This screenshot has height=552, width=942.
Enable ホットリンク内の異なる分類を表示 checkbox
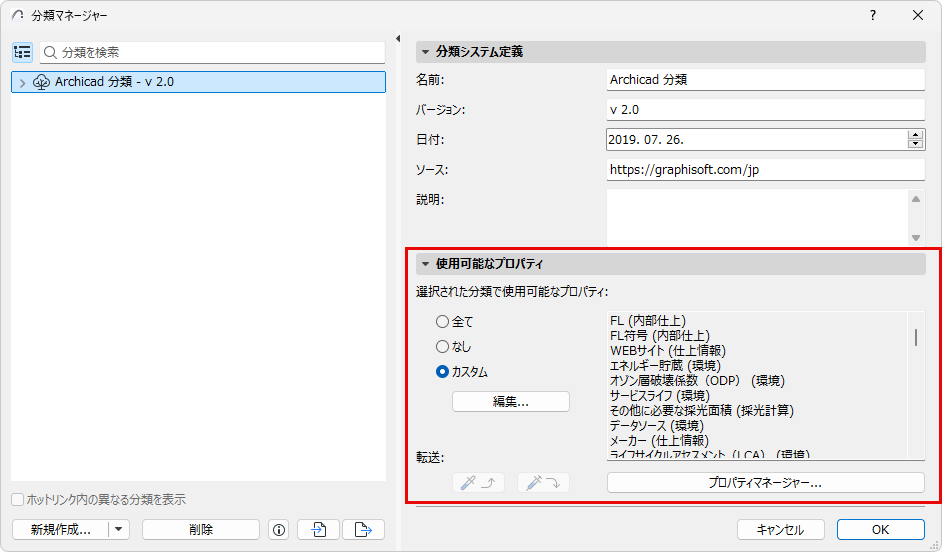18,500
